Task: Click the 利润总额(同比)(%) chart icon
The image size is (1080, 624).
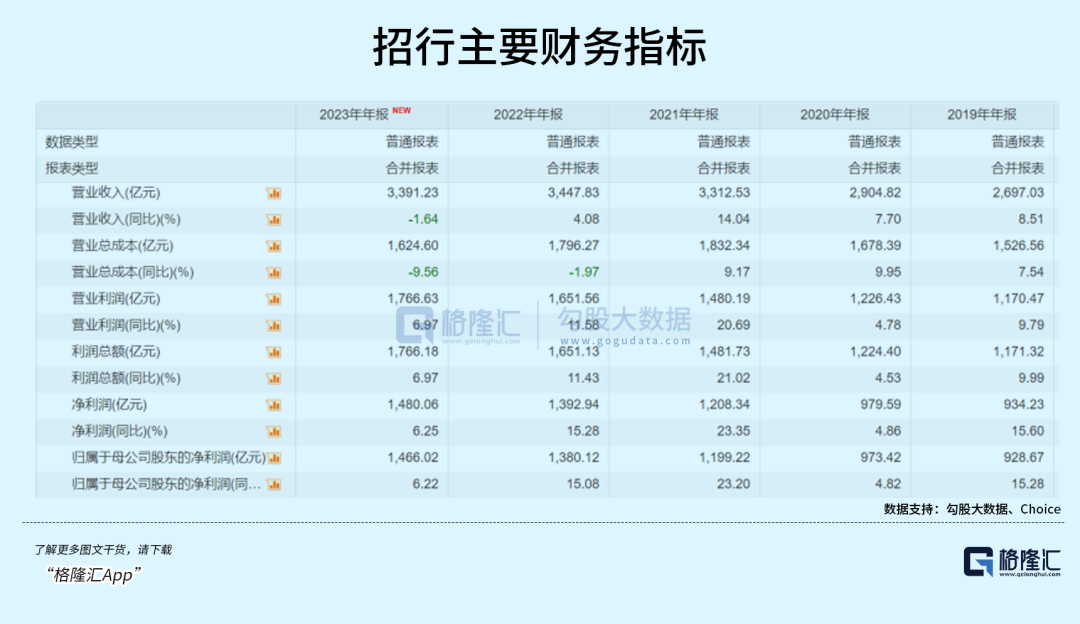Action: pyautogui.click(x=272, y=378)
